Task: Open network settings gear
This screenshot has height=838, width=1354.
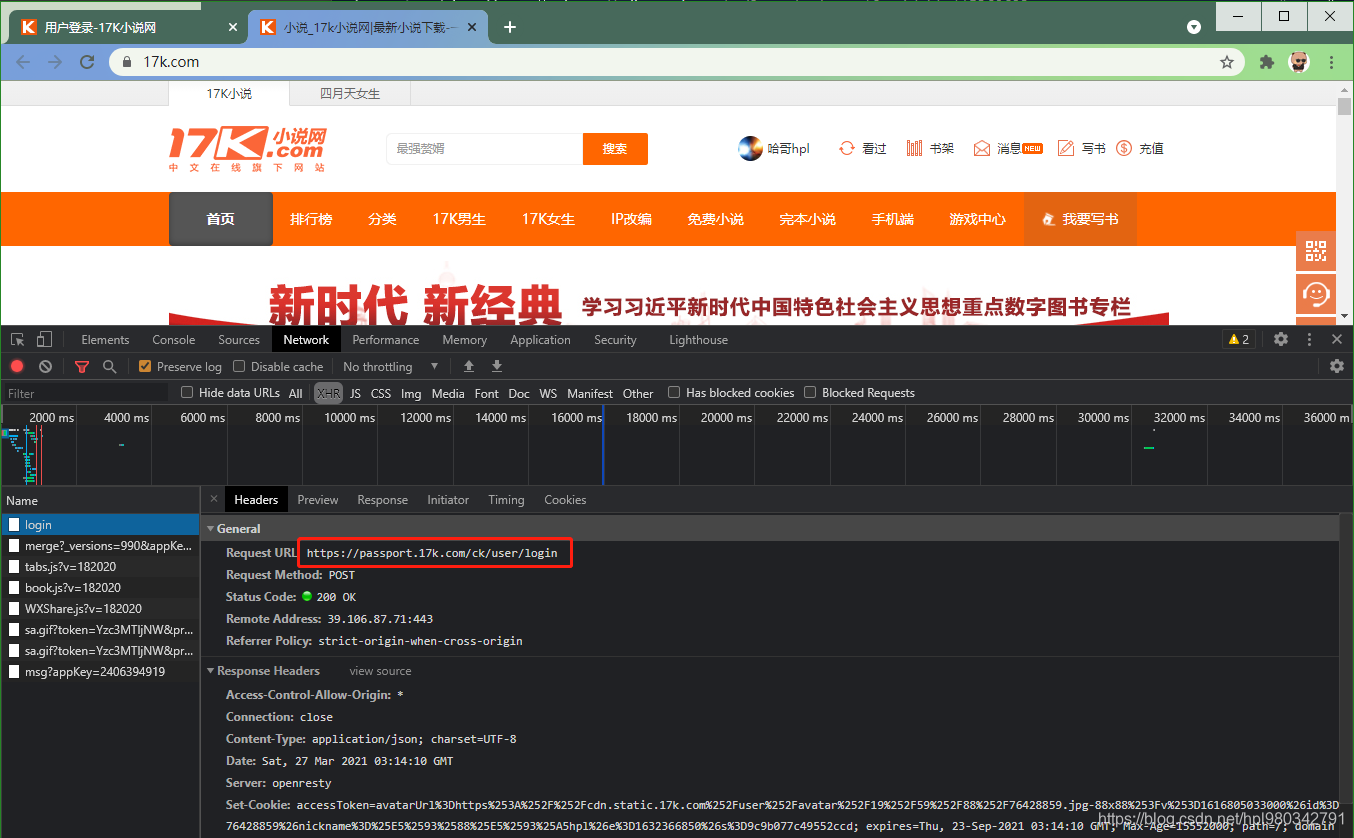Action: (x=1337, y=367)
